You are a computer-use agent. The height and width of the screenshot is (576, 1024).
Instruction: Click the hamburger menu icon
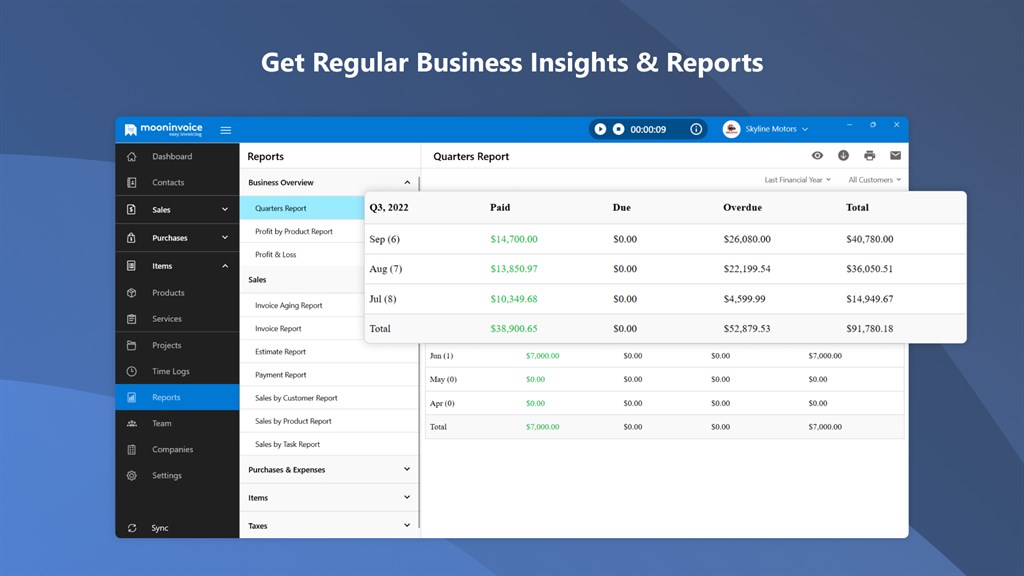[225, 130]
